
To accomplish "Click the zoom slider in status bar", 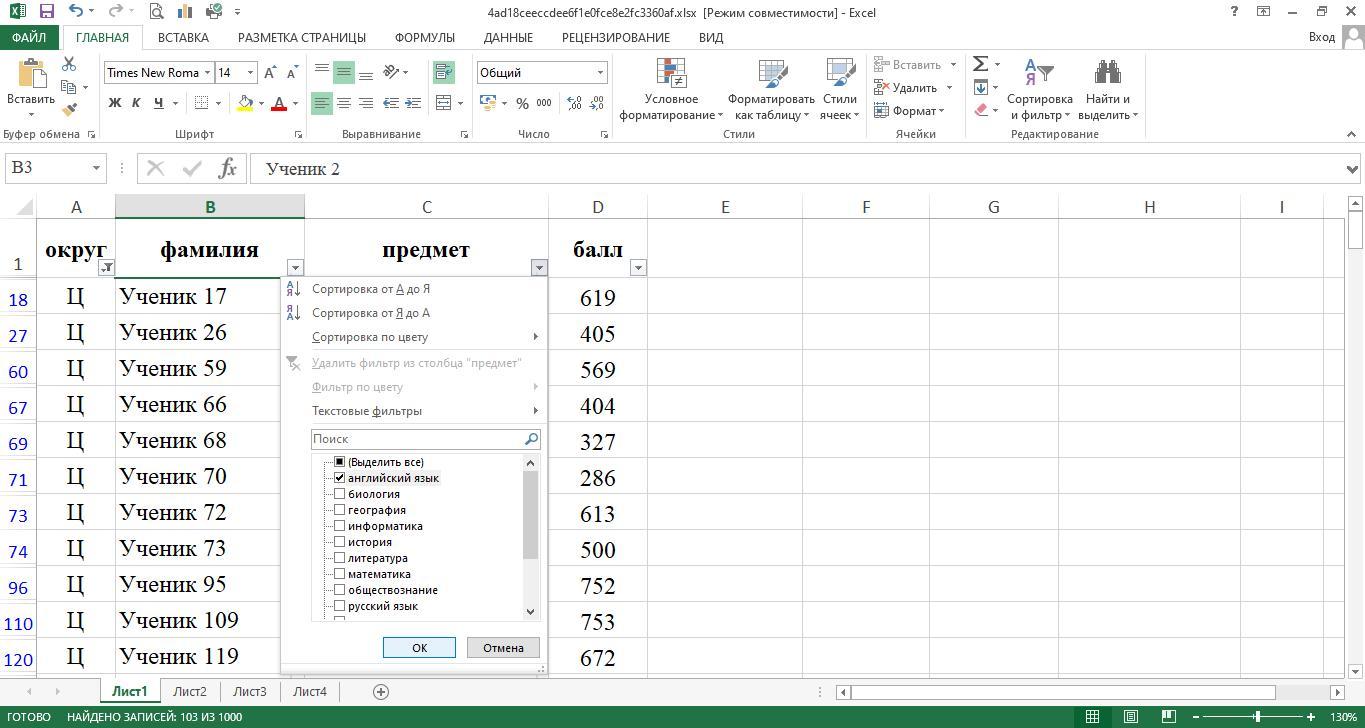I will [x=1257, y=717].
